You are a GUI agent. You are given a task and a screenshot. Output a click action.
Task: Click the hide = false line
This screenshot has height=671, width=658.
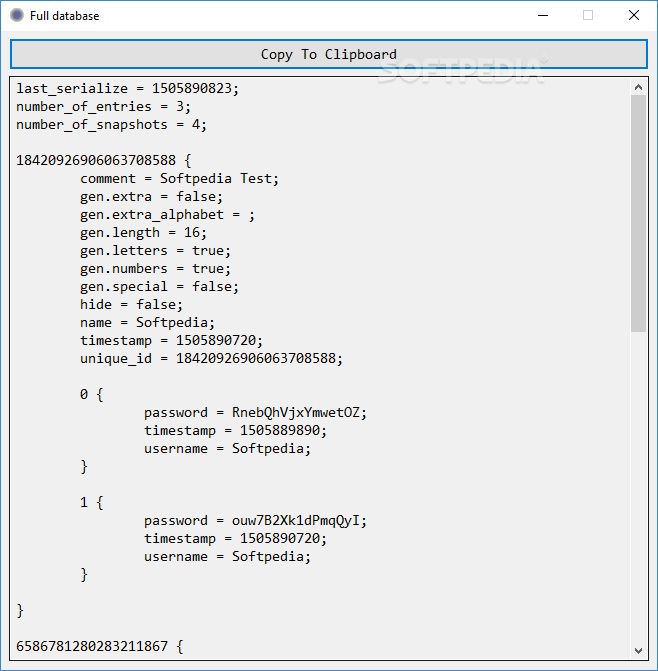pos(131,304)
